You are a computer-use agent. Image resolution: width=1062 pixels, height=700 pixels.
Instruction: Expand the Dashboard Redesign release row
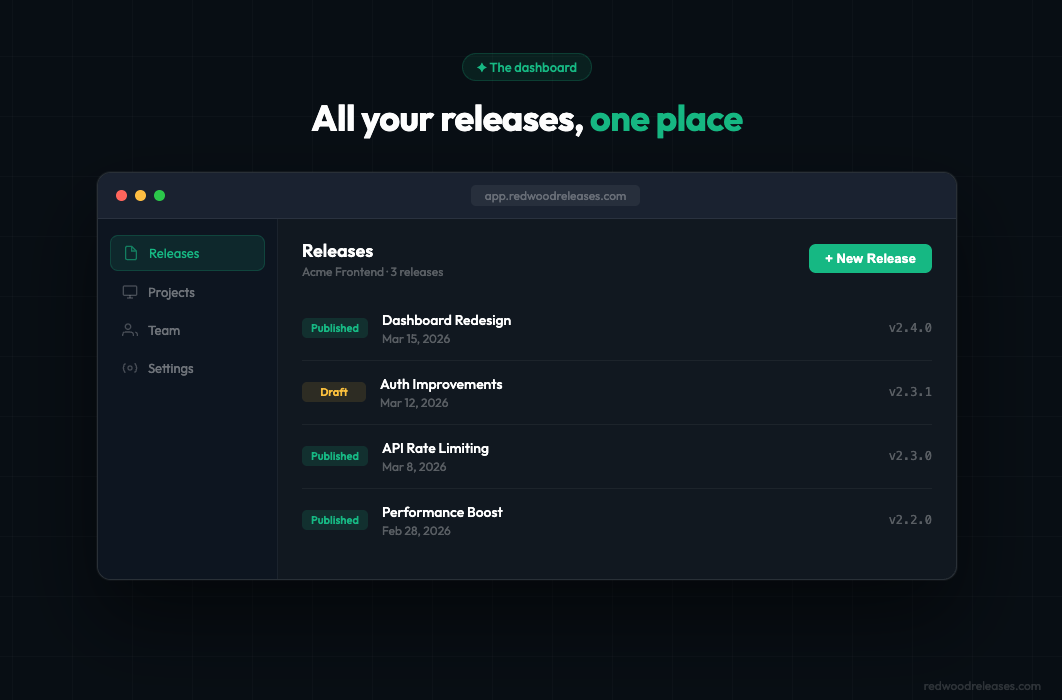pyautogui.click(x=617, y=327)
